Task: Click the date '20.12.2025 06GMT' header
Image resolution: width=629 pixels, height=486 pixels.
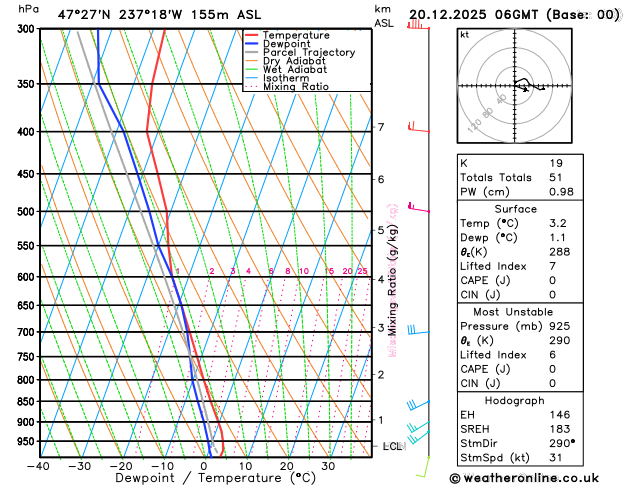Action: pyautogui.click(x=473, y=15)
